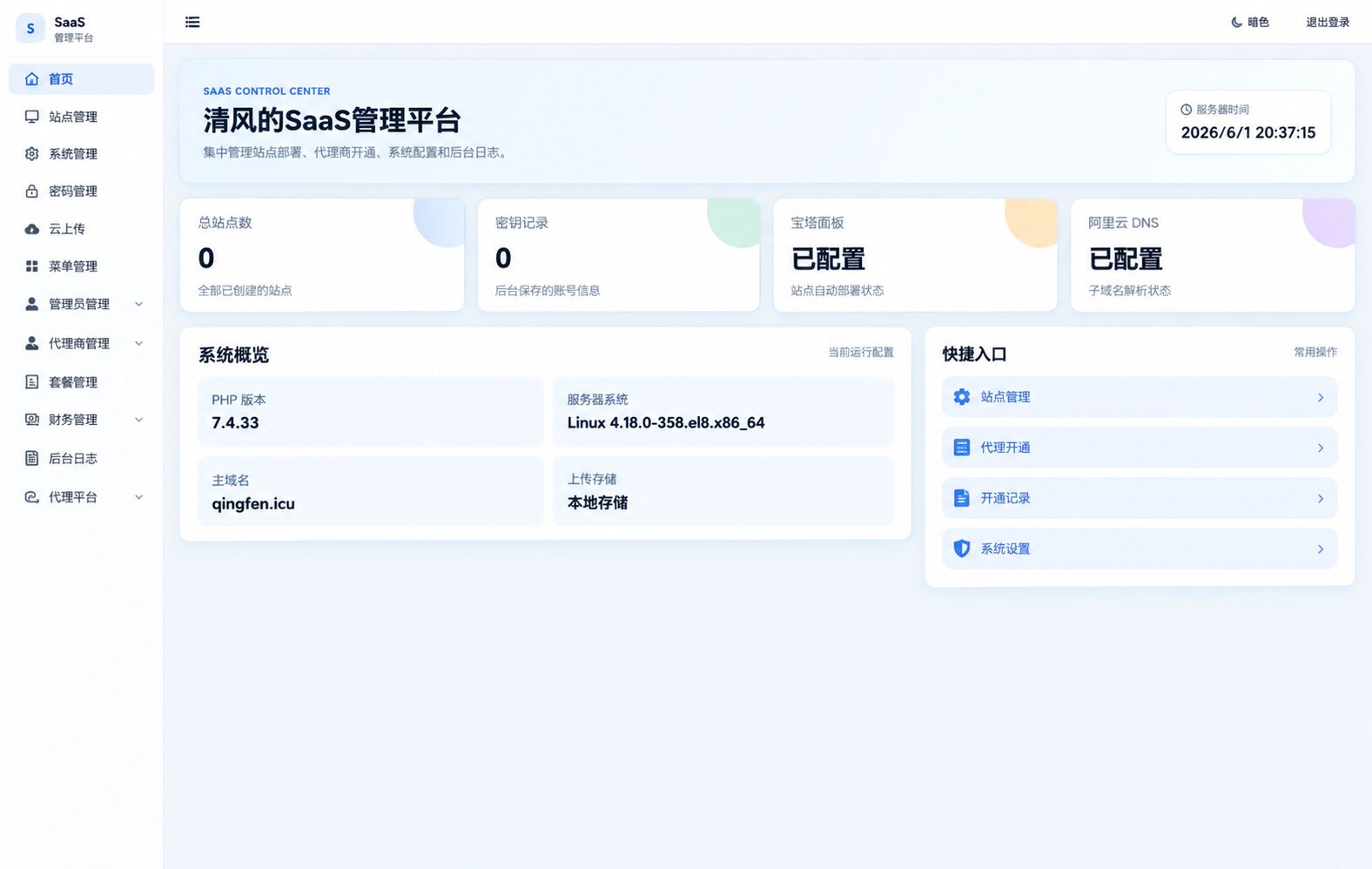The image size is (1372, 869).
Task: Click the arrow on 系统设置 quick entry
Action: point(1321,549)
